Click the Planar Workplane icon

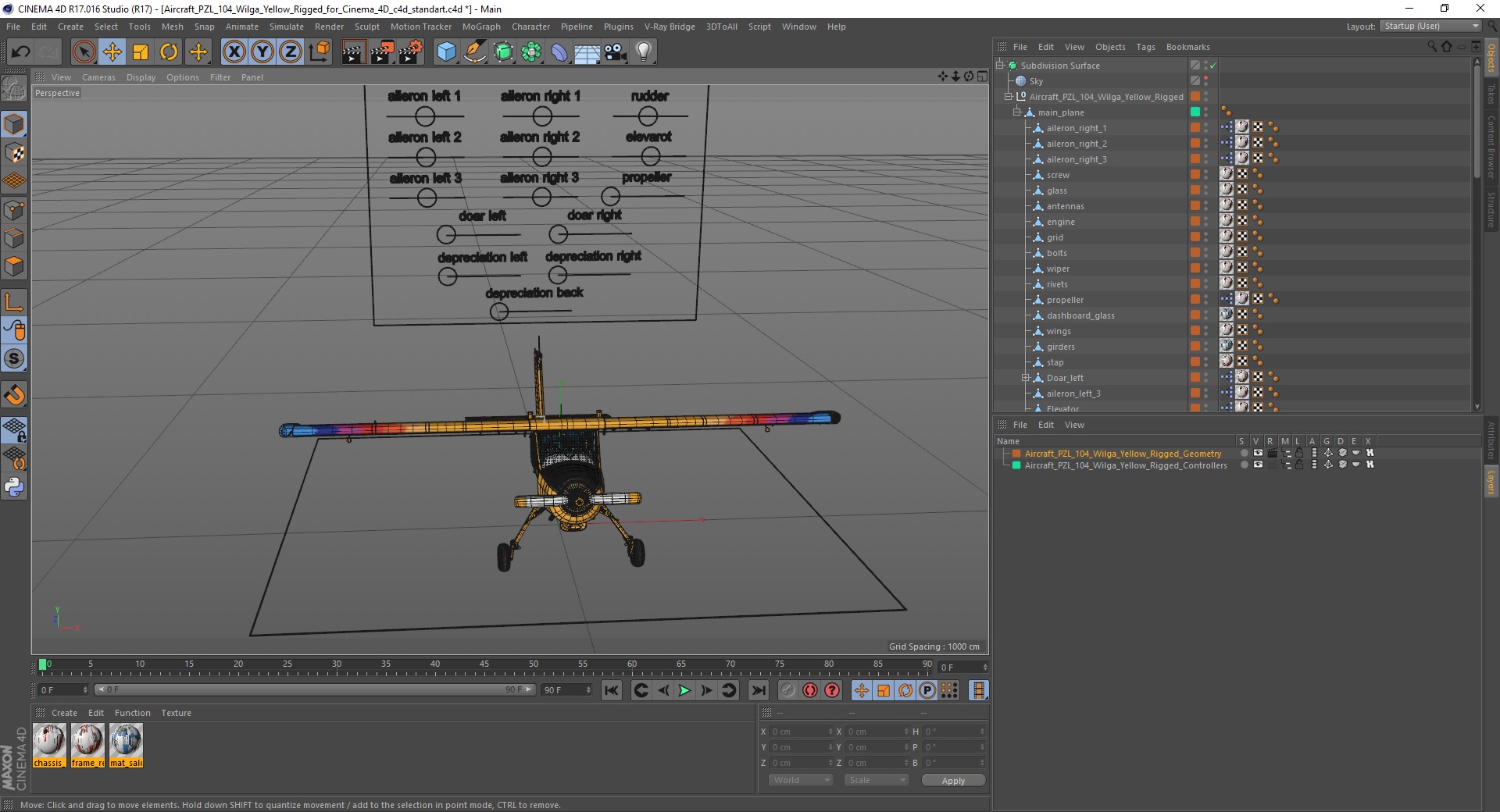(14, 458)
